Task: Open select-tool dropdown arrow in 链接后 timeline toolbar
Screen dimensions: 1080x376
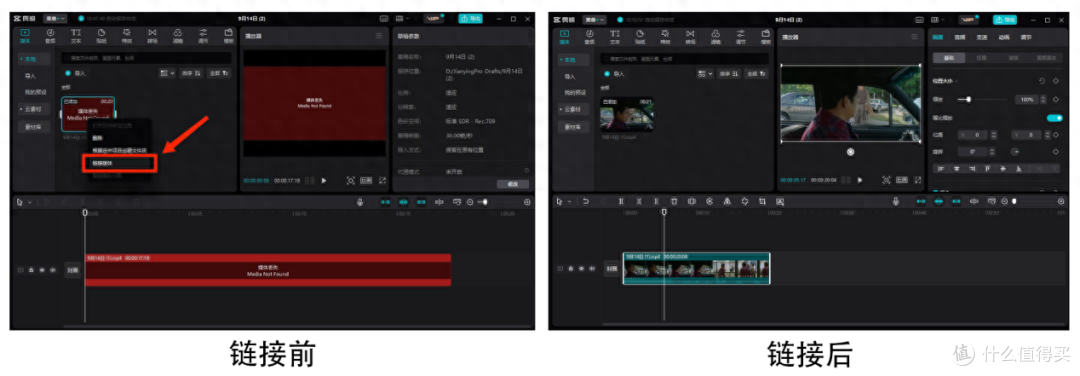Action: [x=569, y=202]
